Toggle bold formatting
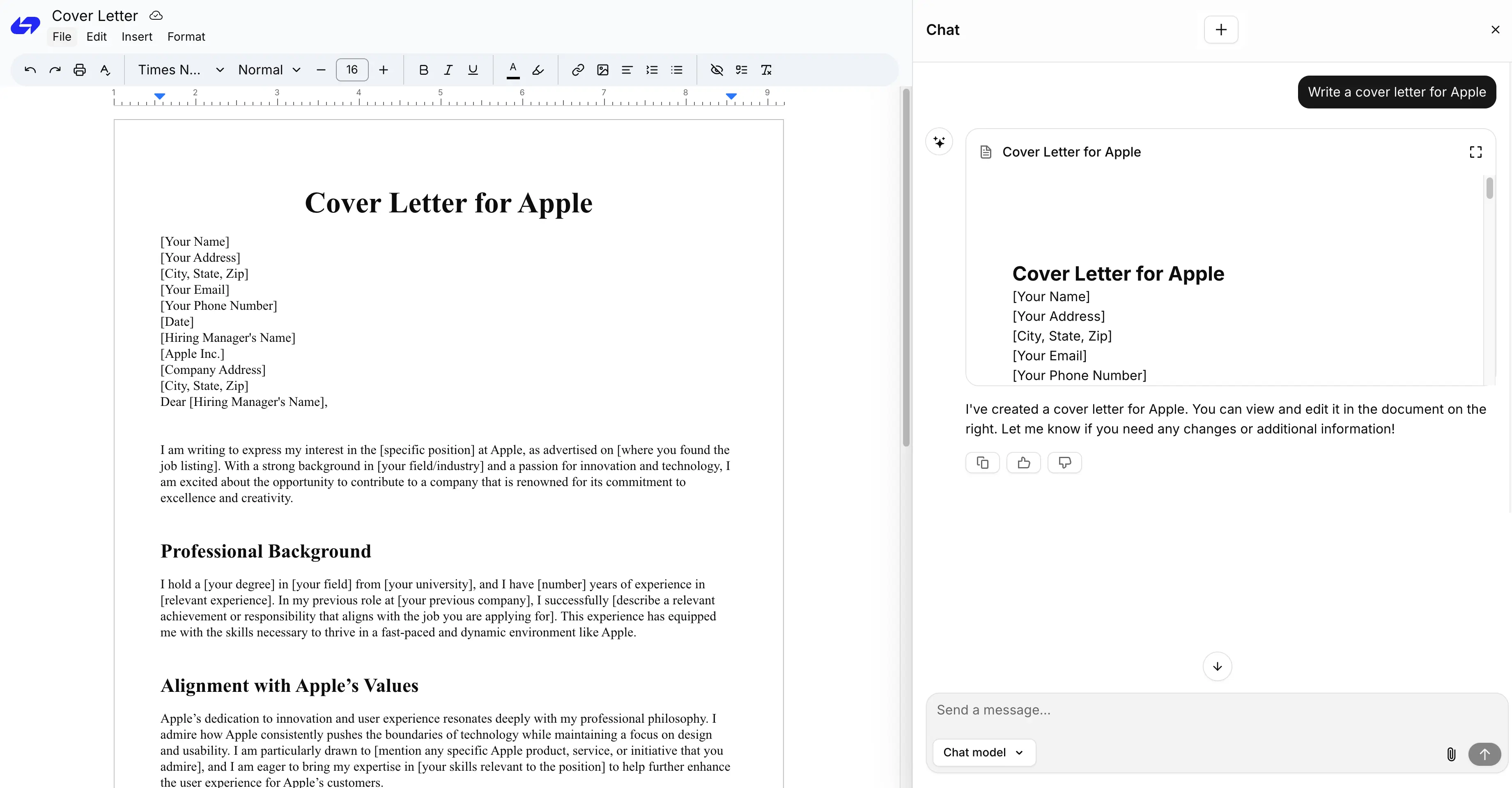Image resolution: width=1512 pixels, height=788 pixels. tap(424, 70)
